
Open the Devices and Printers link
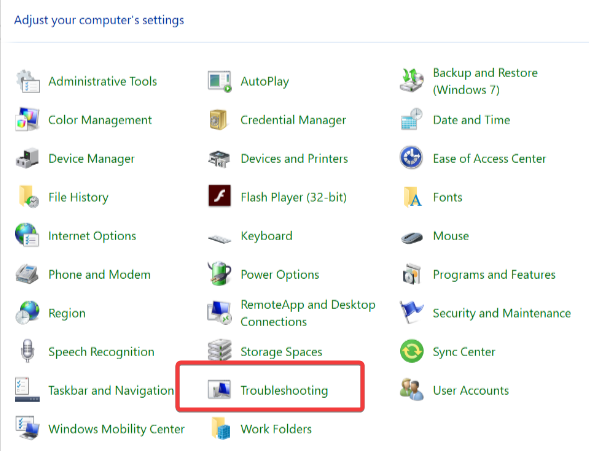294,158
